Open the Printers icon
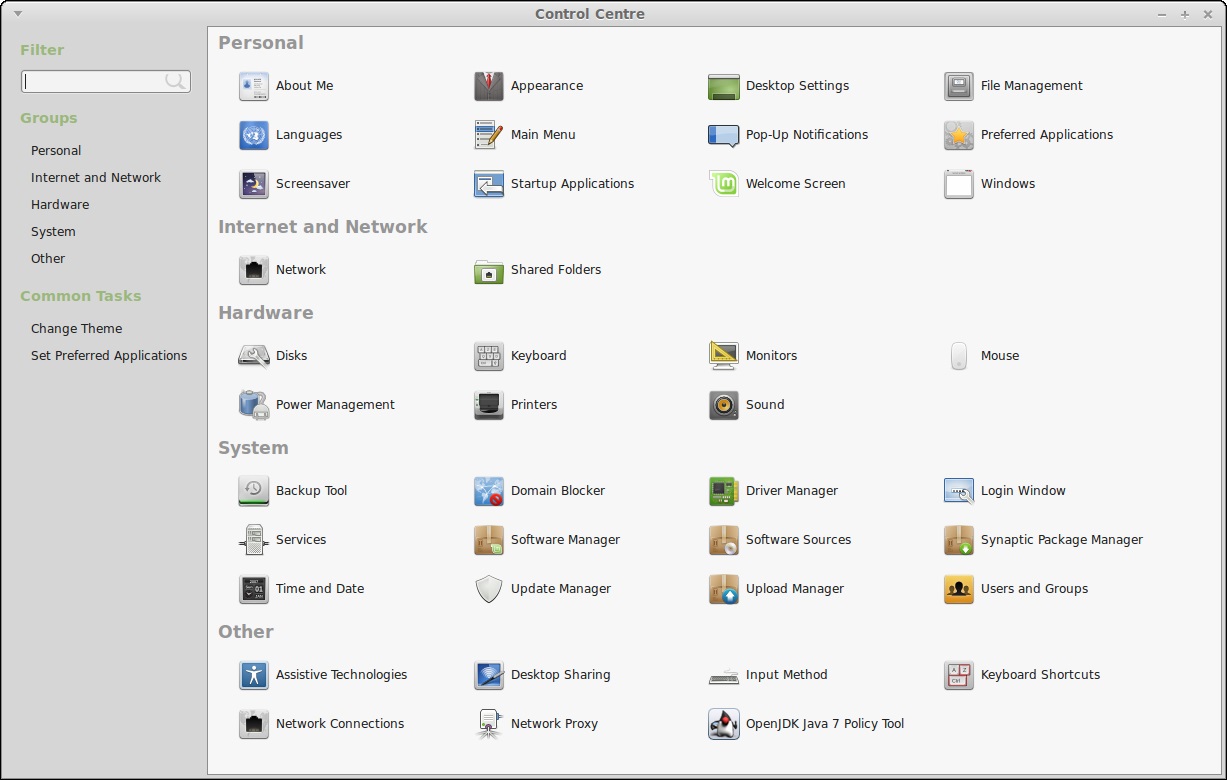The width and height of the screenshot is (1227, 780). tap(489, 405)
